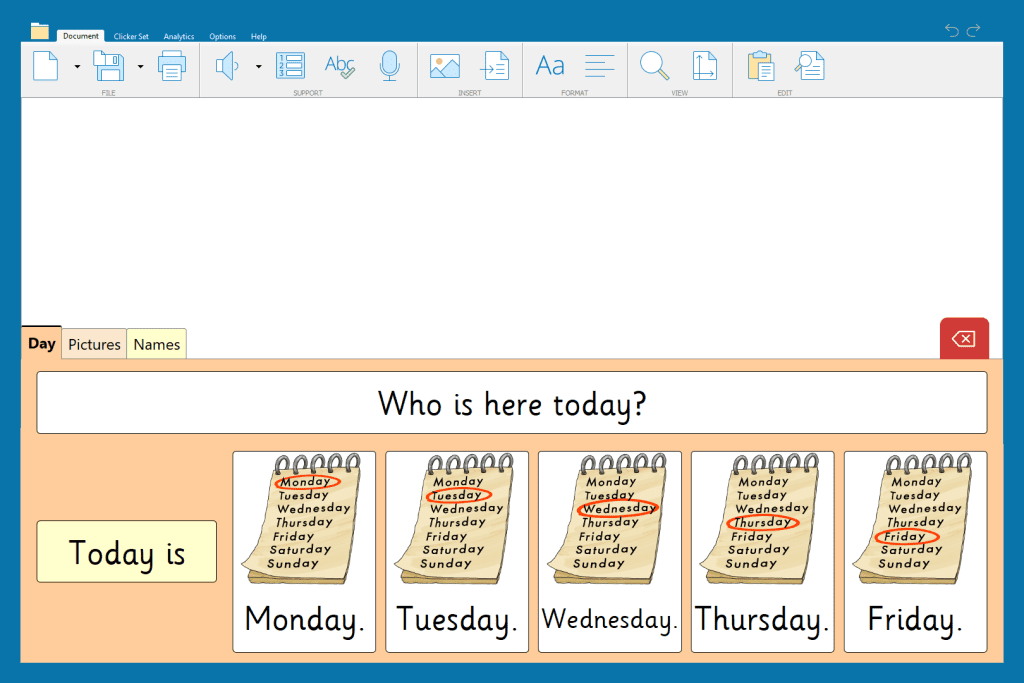Save the document with floppy icon
Screen dimensions: 1024x683
[x=108, y=66]
